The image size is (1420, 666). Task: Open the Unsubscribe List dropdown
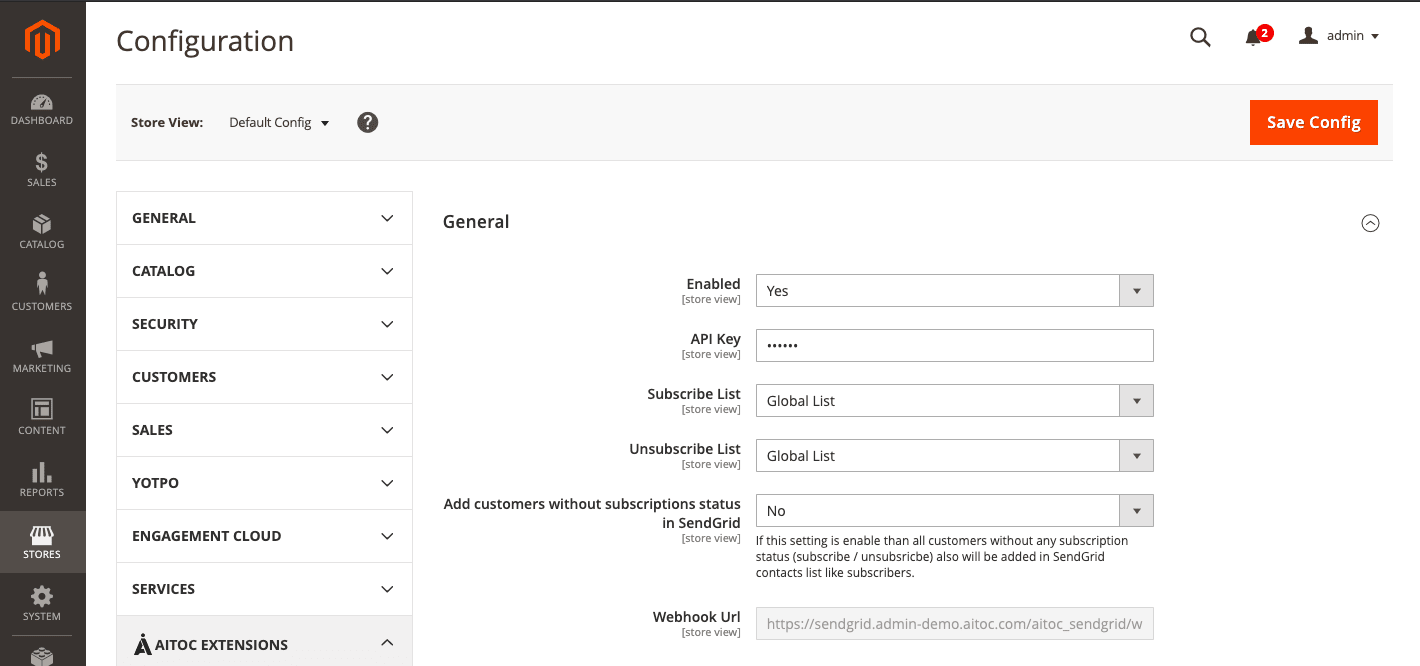pos(954,456)
